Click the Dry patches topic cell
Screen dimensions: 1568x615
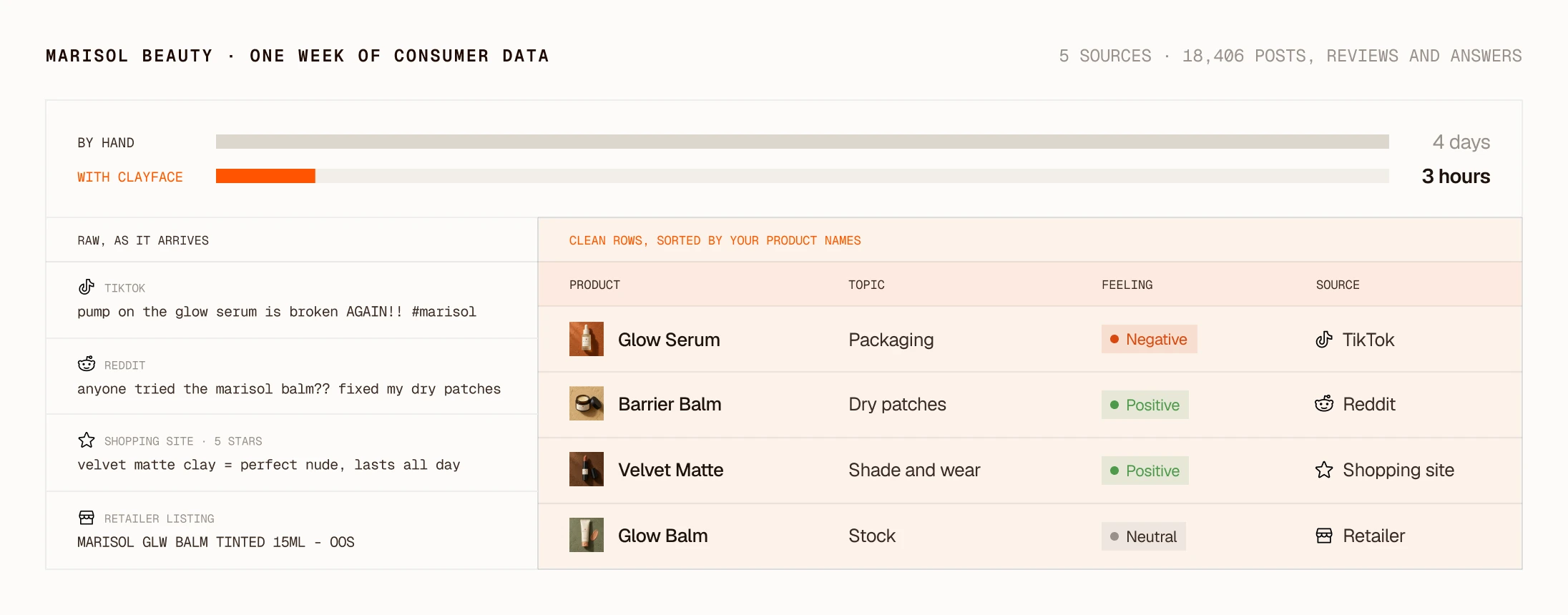click(x=897, y=404)
